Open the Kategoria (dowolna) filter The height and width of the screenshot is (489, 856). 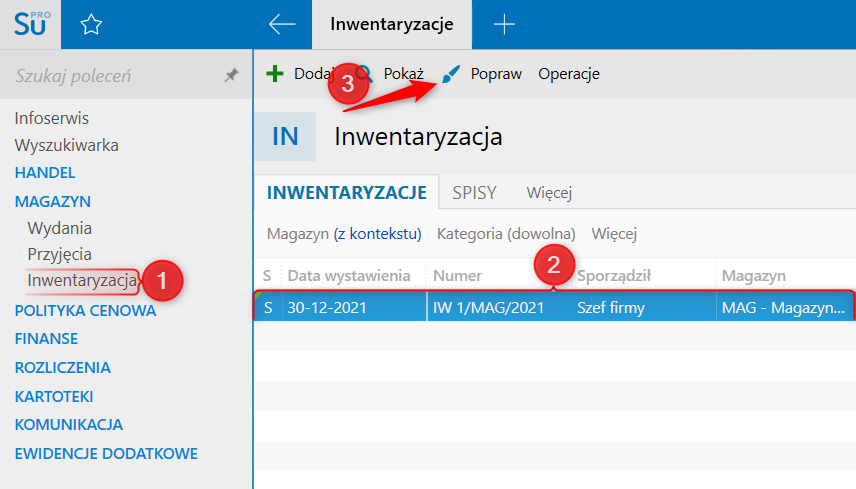coord(506,234)
